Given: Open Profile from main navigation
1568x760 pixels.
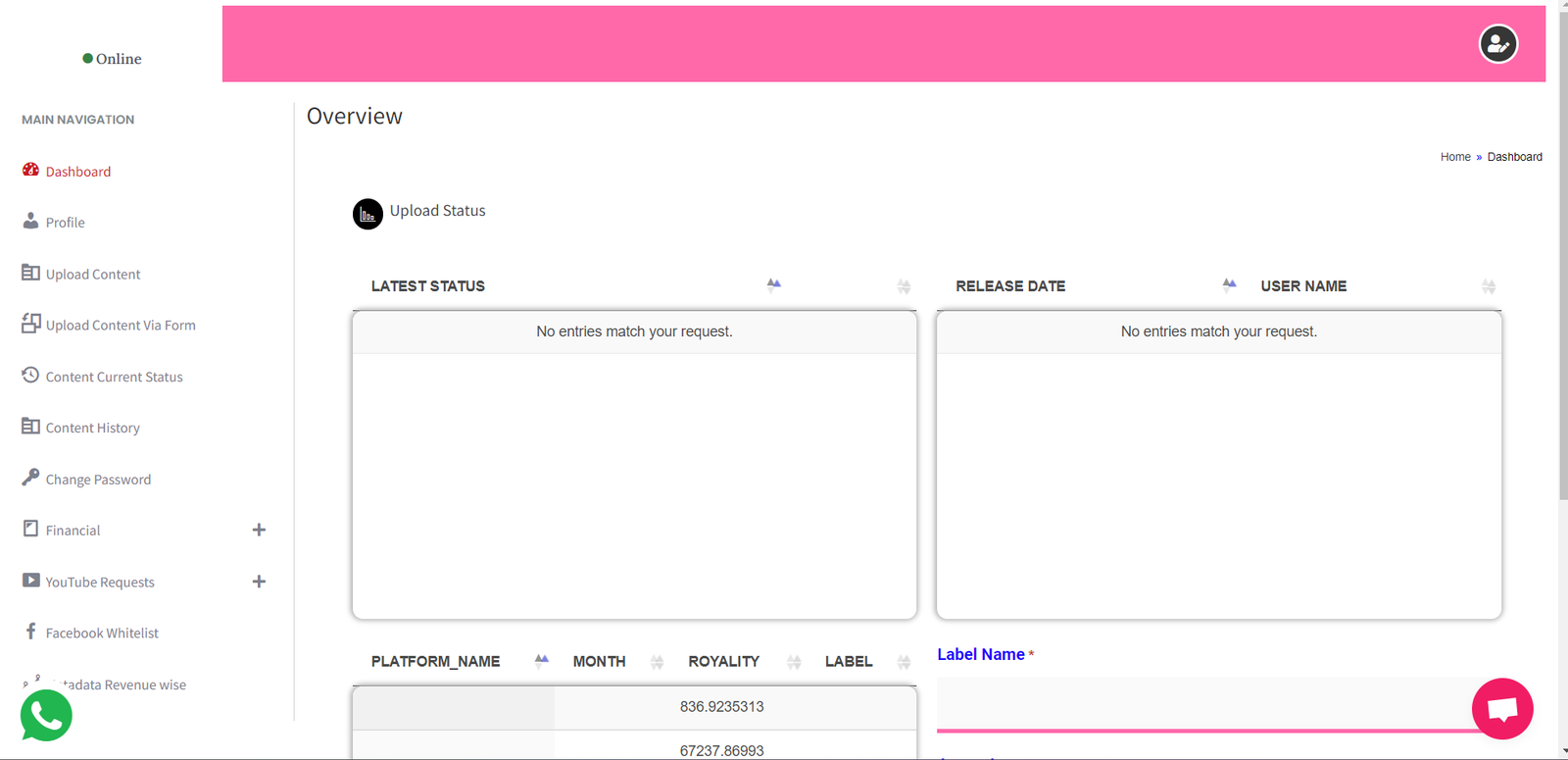Looking at the screenshot, I should (x=65, y=223).
